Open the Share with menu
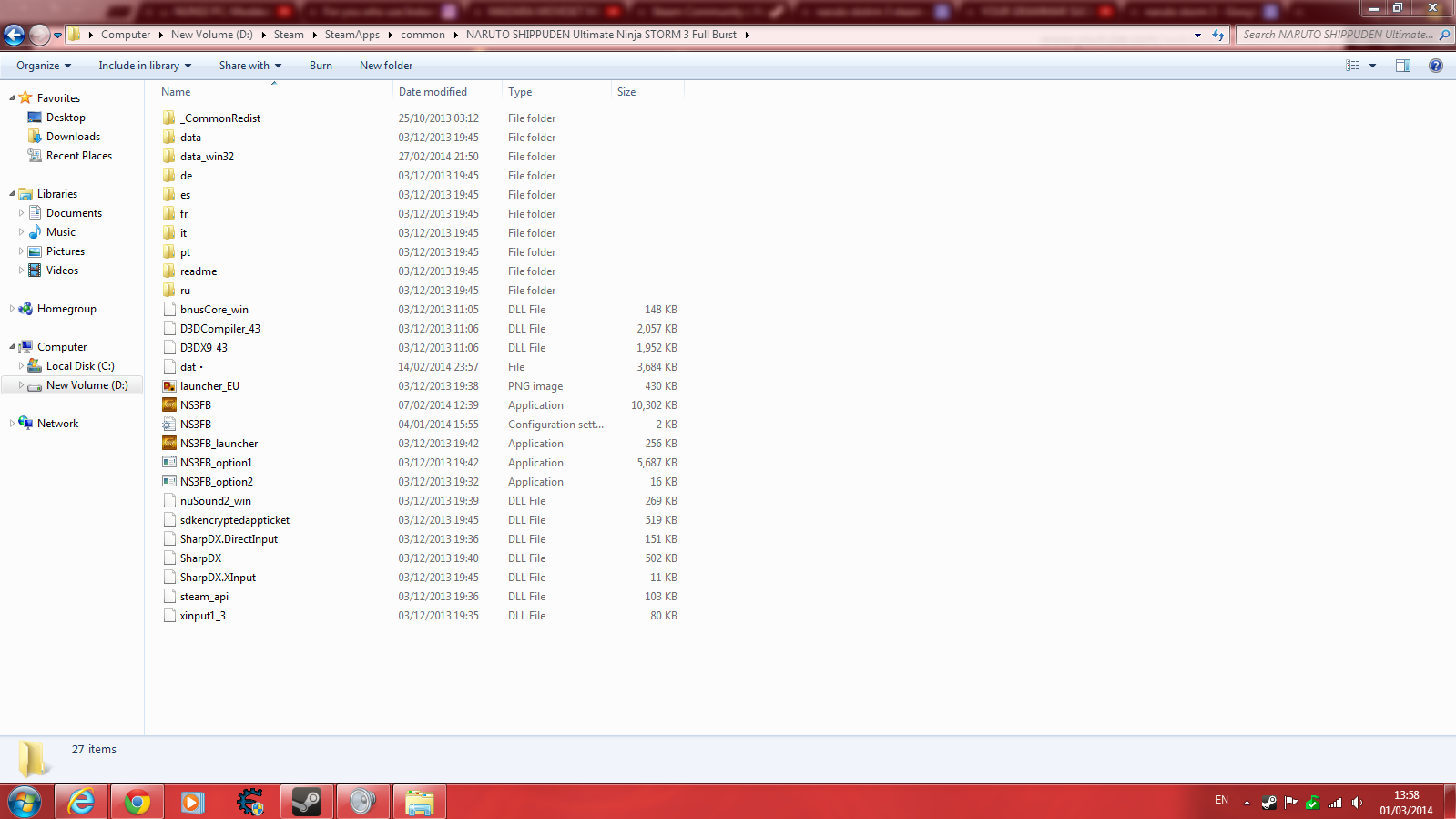This screenshot has width=1456, height=819. pyautogui.click(x=249, y=66)
